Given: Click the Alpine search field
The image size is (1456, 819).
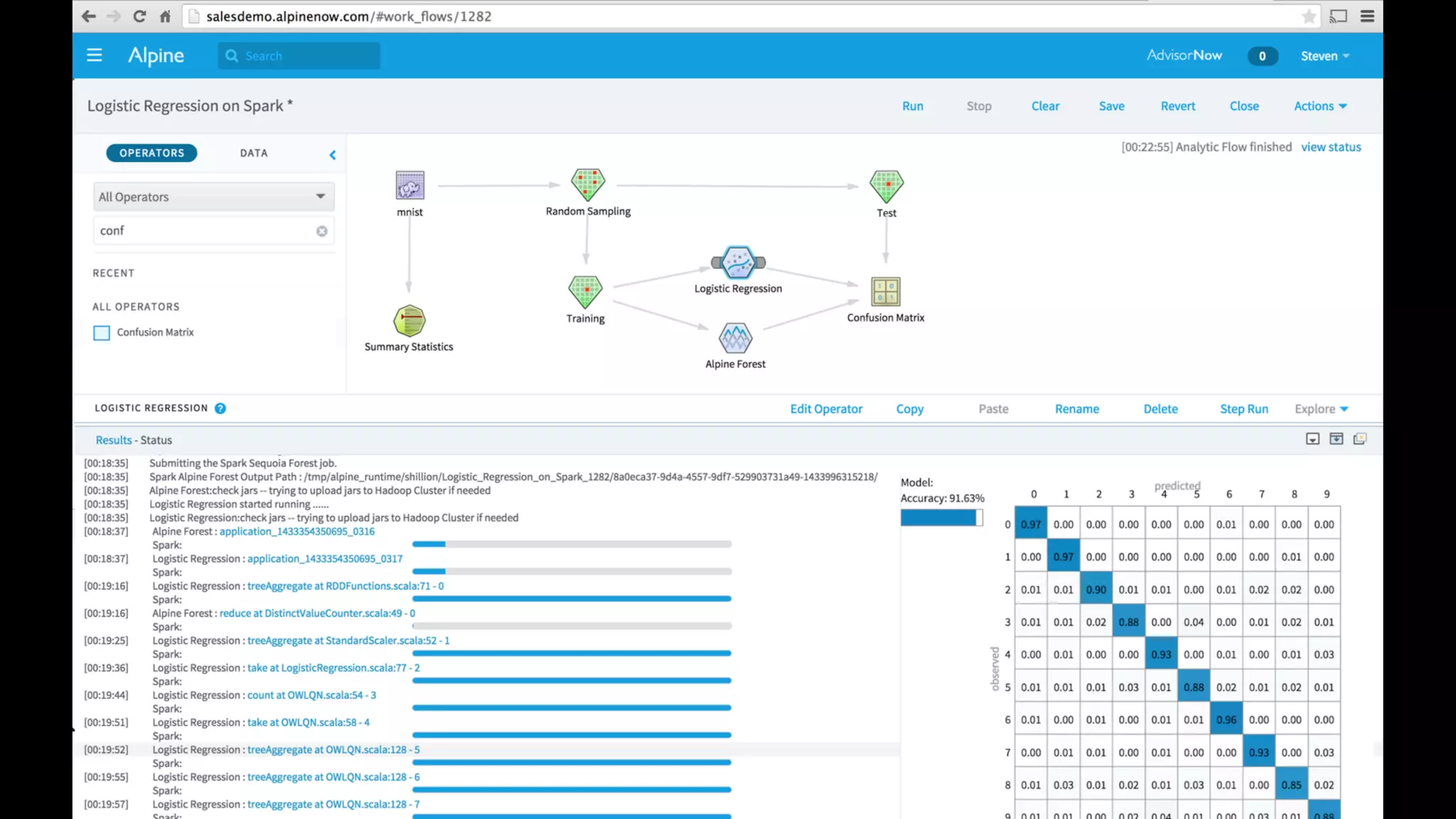Looking at the screenshot, I should point(306,56).
